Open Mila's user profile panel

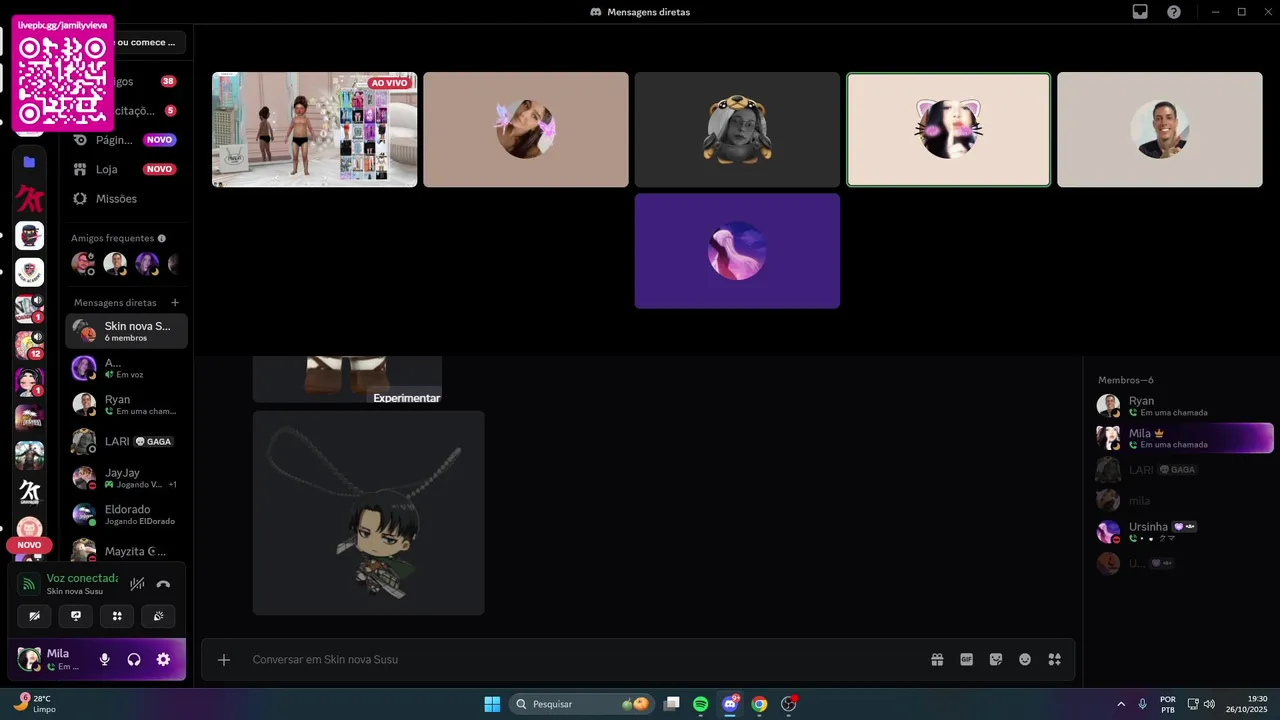click(x=52, y=660)
